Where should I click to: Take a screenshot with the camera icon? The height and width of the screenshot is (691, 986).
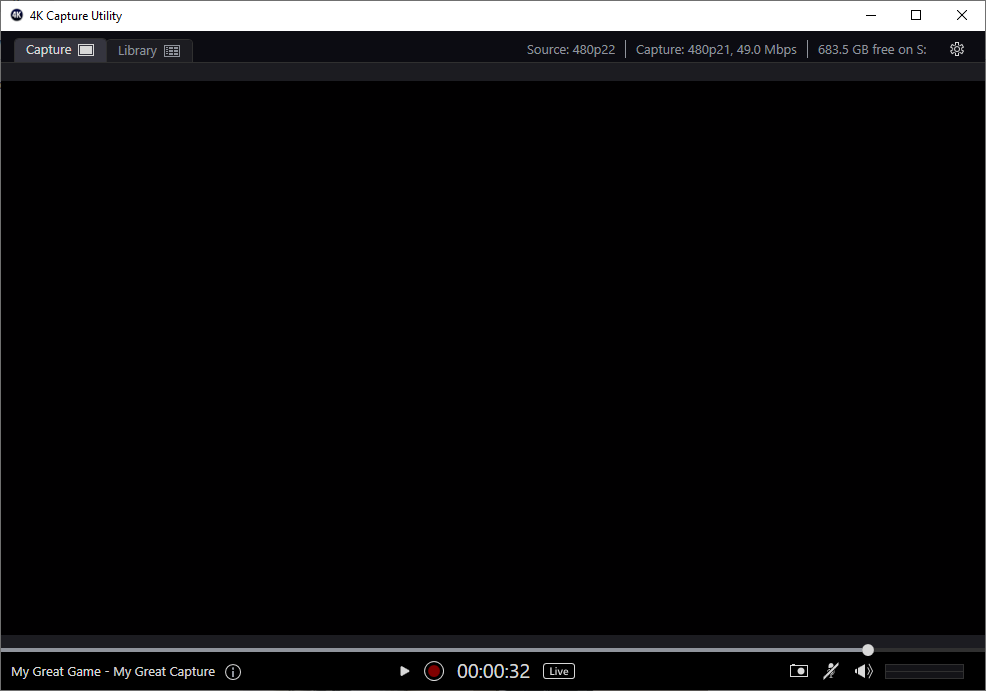pyautogui.click(x=798, y=671)
